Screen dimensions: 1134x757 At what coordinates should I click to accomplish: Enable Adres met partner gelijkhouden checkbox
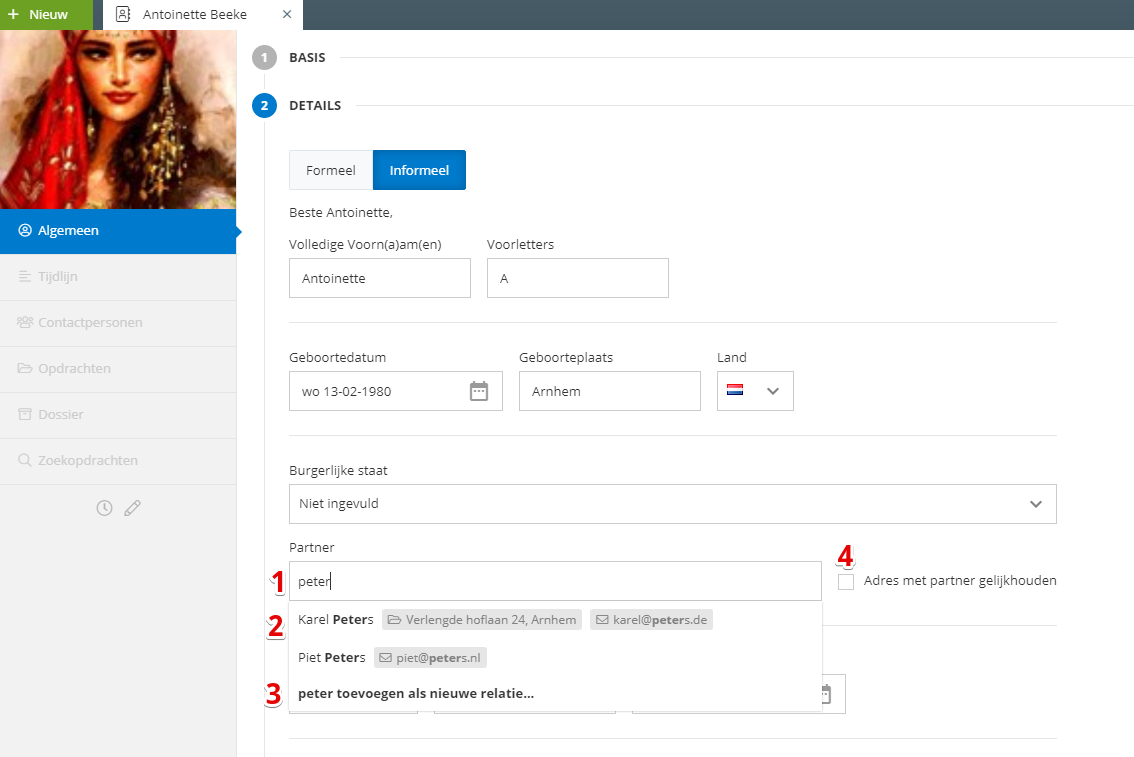pyautogui.click(x=845, y=581)
